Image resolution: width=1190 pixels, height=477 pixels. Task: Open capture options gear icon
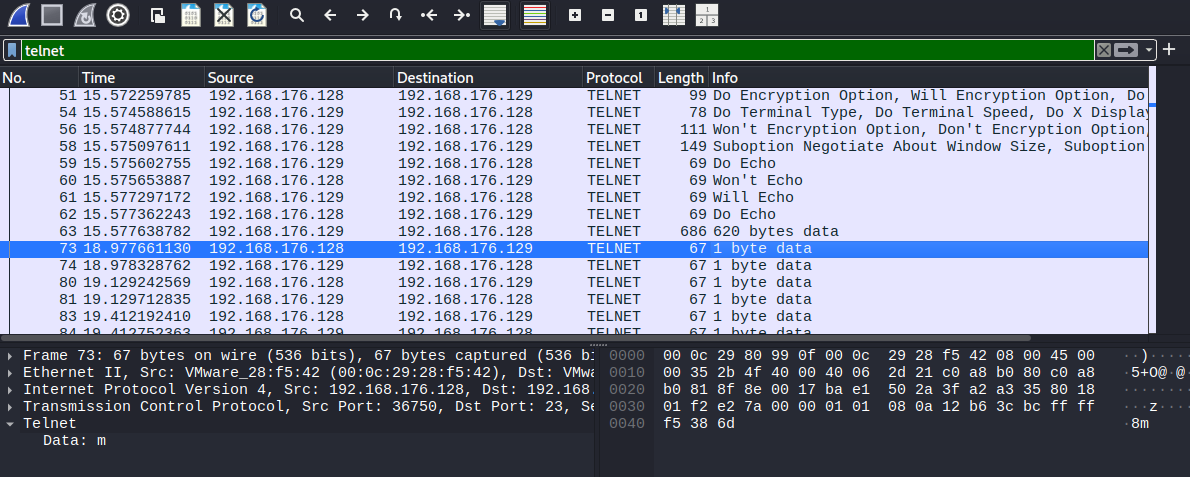click(118, 15)
